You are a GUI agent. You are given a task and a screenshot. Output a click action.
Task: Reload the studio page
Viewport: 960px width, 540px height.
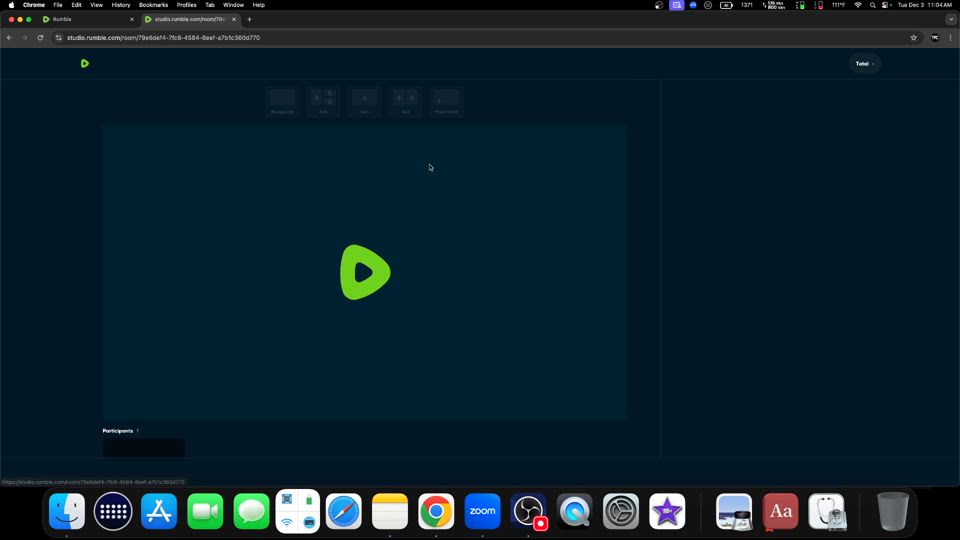40,37
